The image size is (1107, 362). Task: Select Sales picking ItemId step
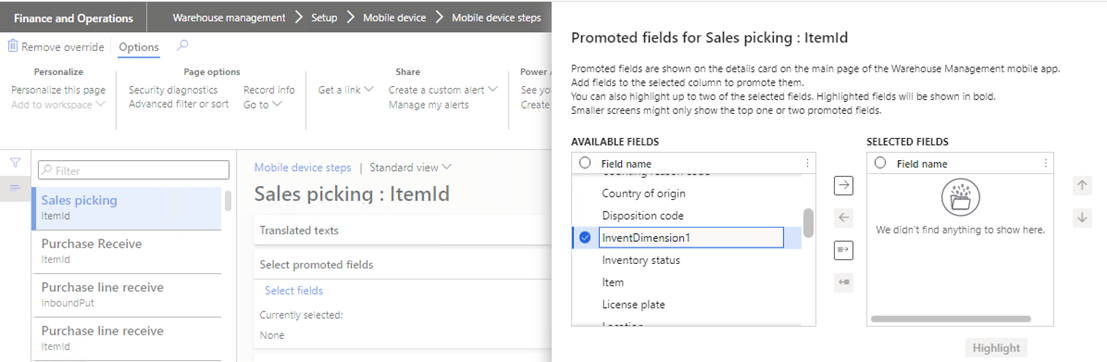coord(127,208)
